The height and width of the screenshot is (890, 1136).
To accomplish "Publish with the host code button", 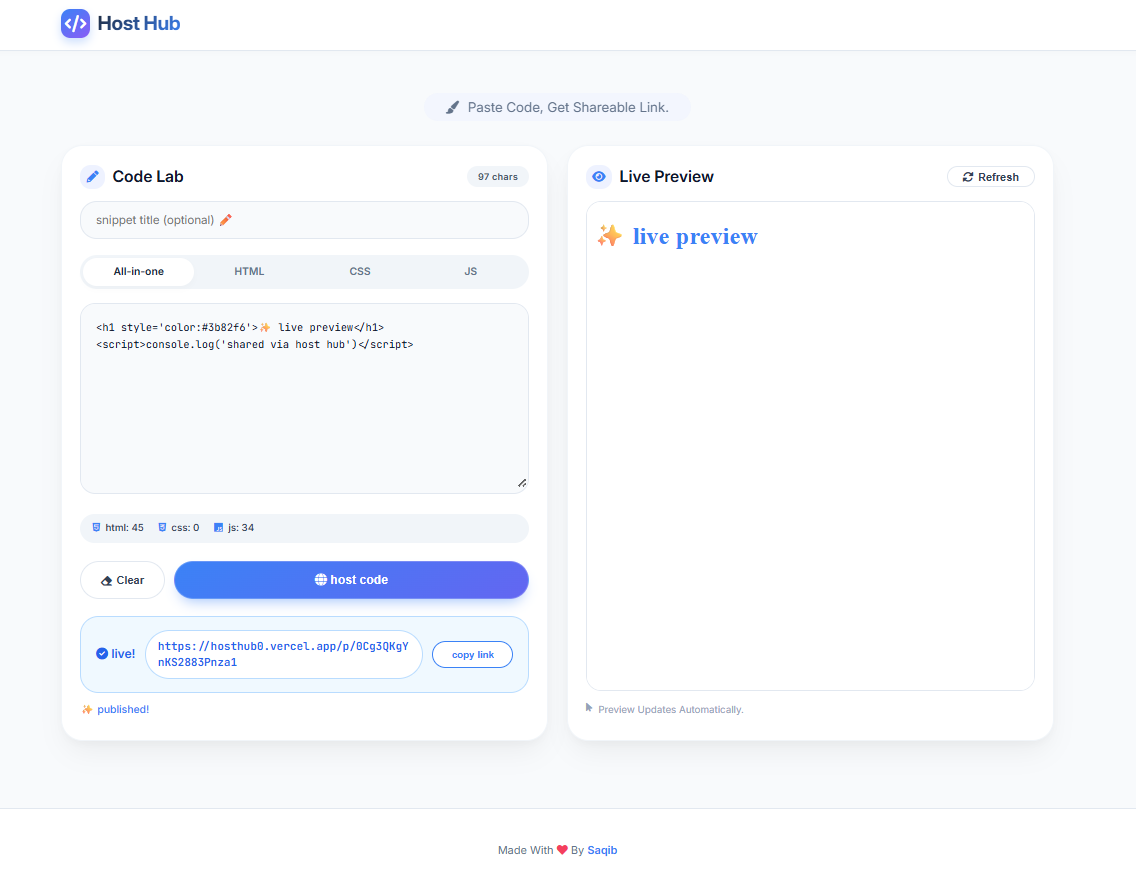I will click(x=351, y=580).
